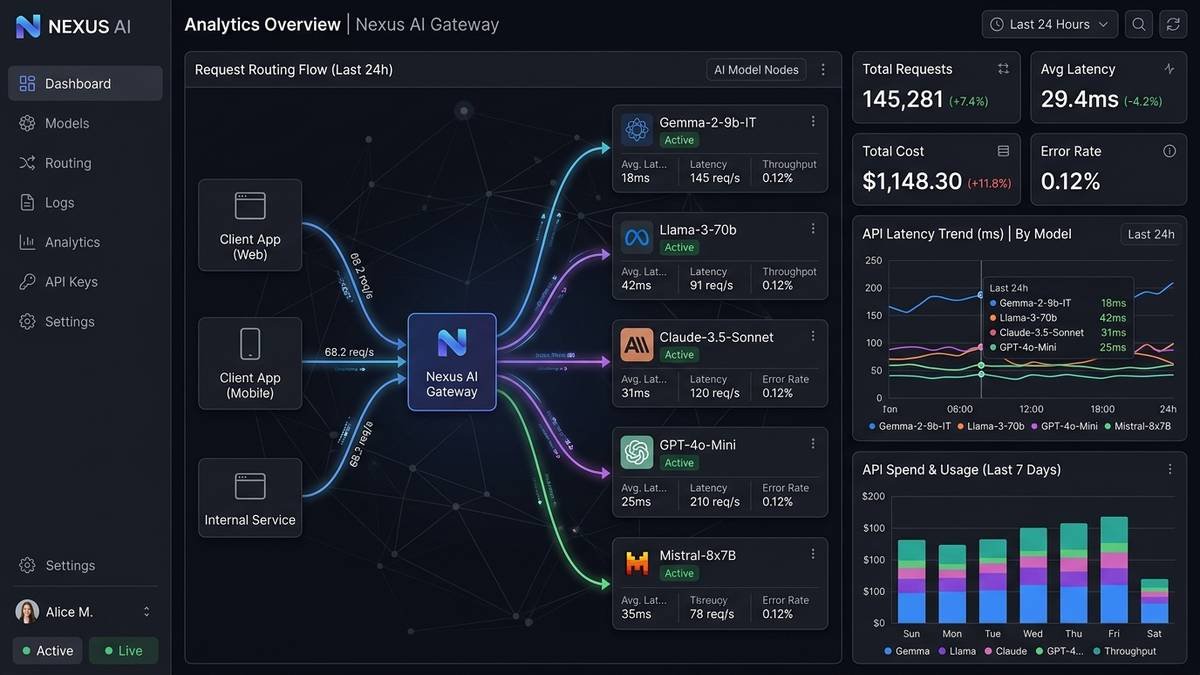Click the Throughput legend in spend chart

pos(1124,651)
